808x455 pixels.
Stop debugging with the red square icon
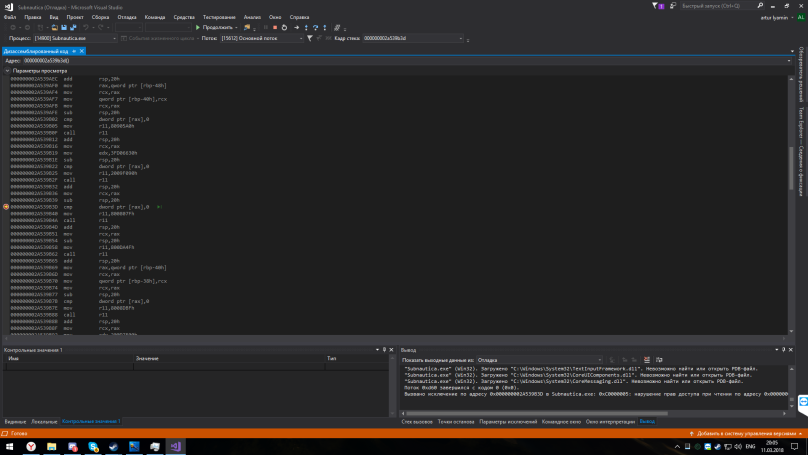pos(275,27)
